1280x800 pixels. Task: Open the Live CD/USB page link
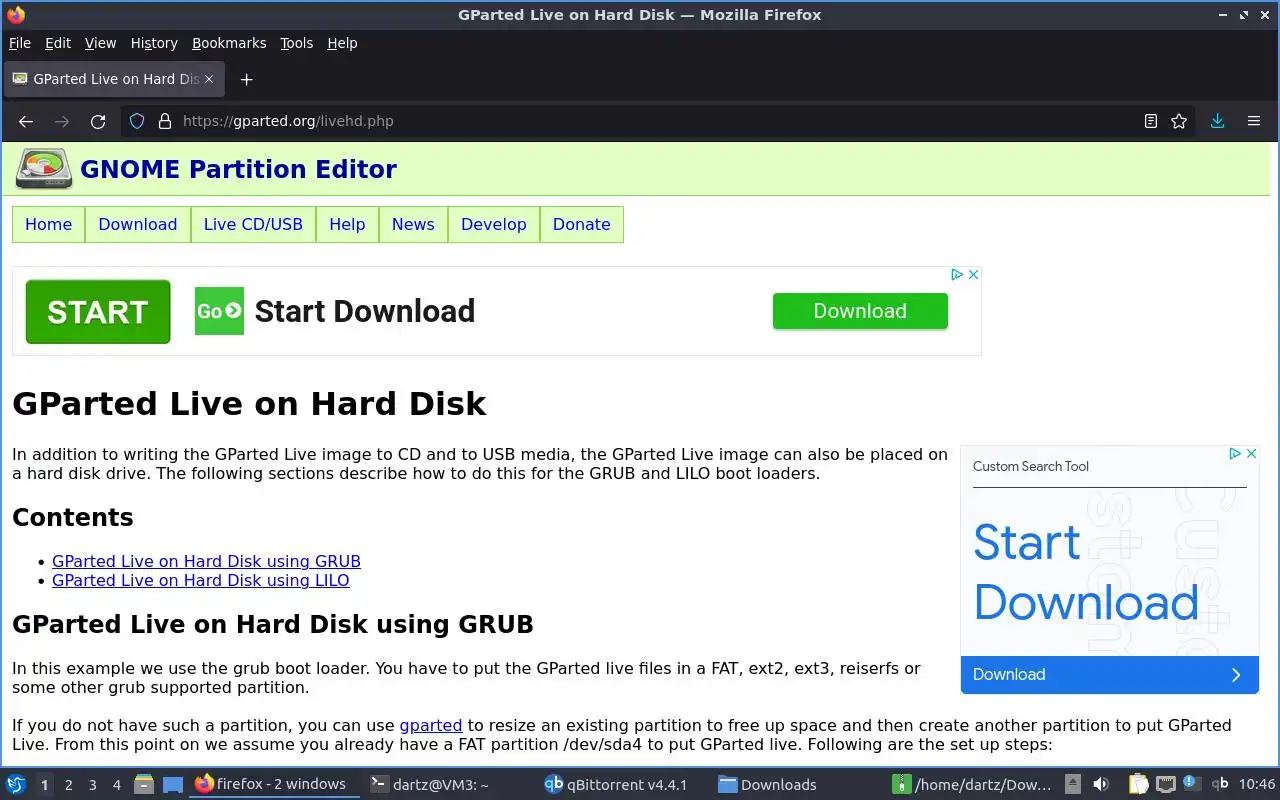coord(253,224)
